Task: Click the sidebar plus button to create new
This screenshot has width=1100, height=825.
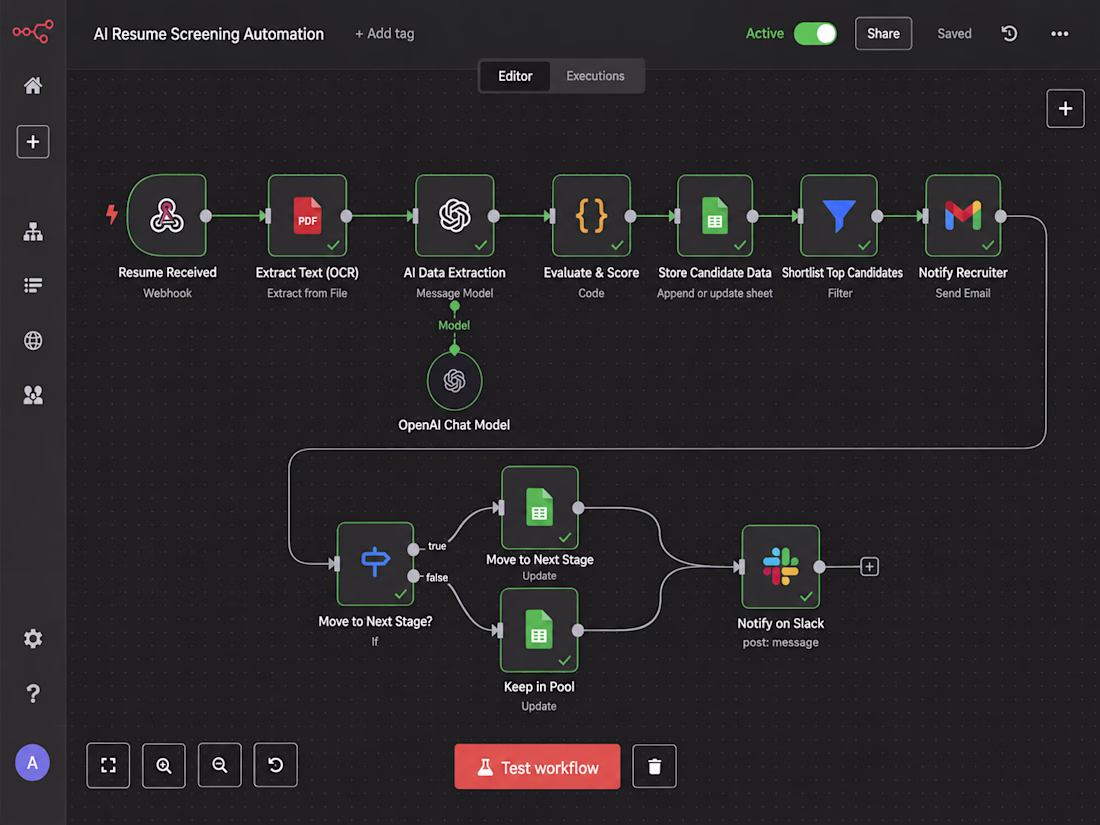Action: coord(33,142)
